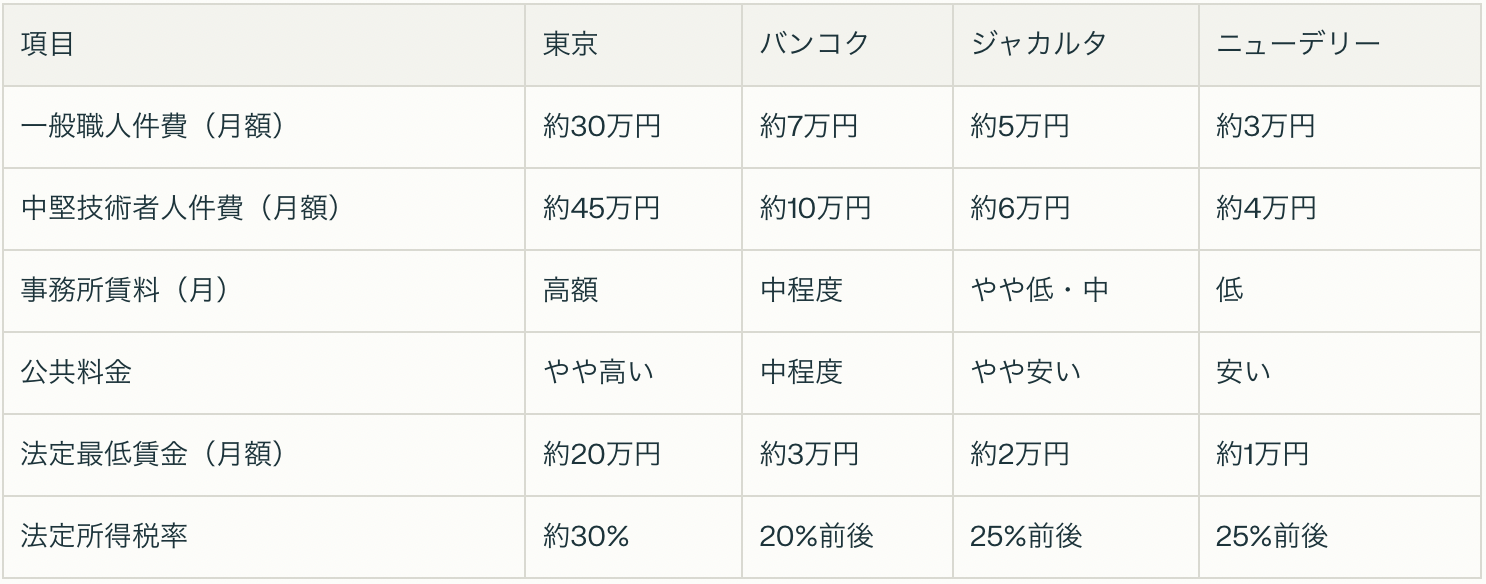
Task: Select the 一般職人件費（月額） row label
Action: (154, 127)
